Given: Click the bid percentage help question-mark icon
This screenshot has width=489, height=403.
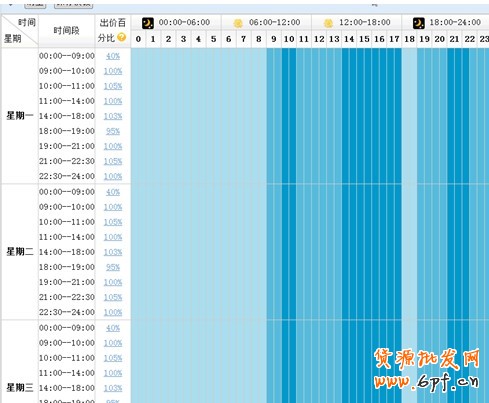Looking at the screenshot, I should pos(122,37).
